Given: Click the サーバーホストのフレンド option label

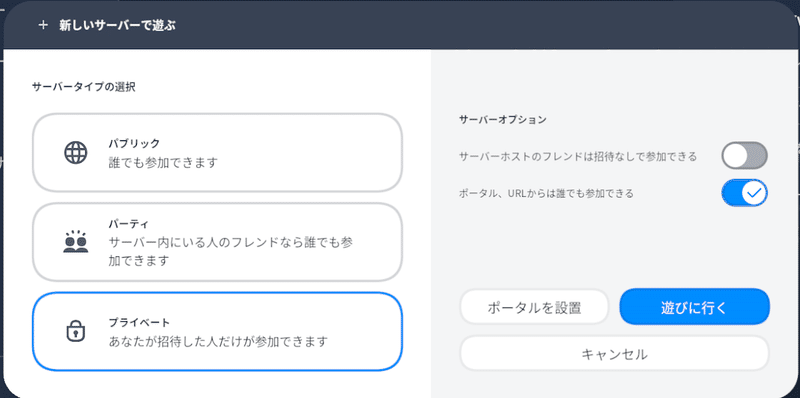Looking at the screenshot, I should tap(578, 156).
